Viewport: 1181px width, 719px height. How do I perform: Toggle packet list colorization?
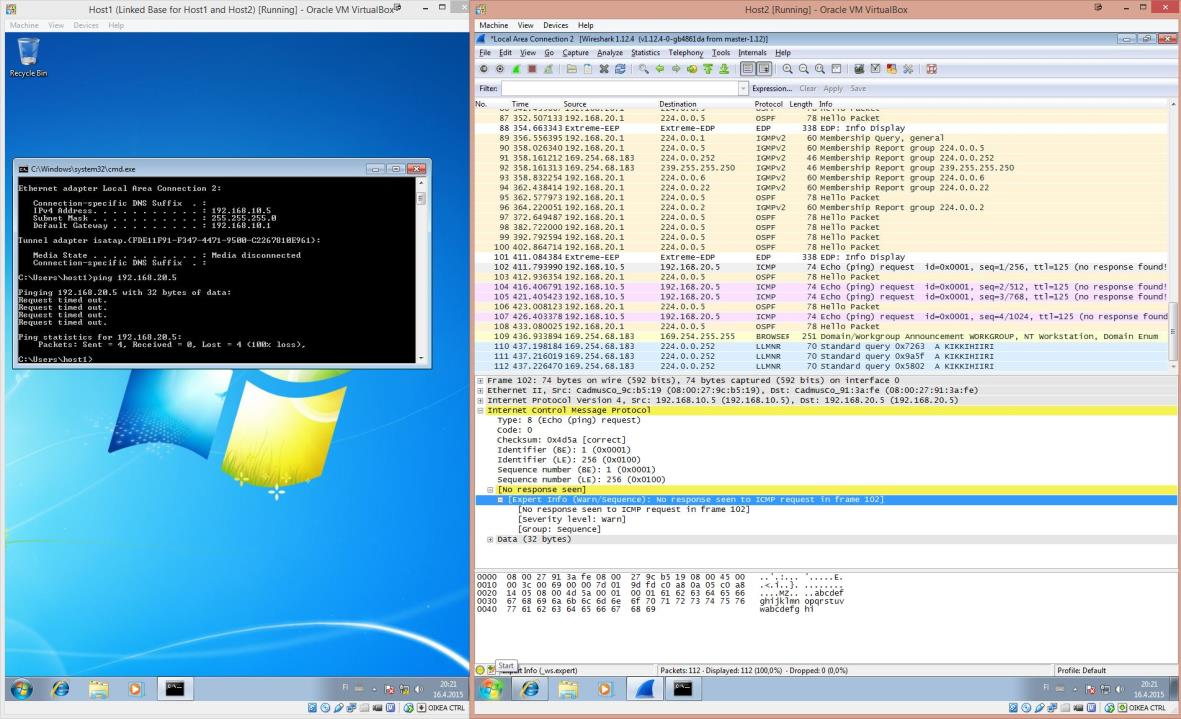point(747,69)
